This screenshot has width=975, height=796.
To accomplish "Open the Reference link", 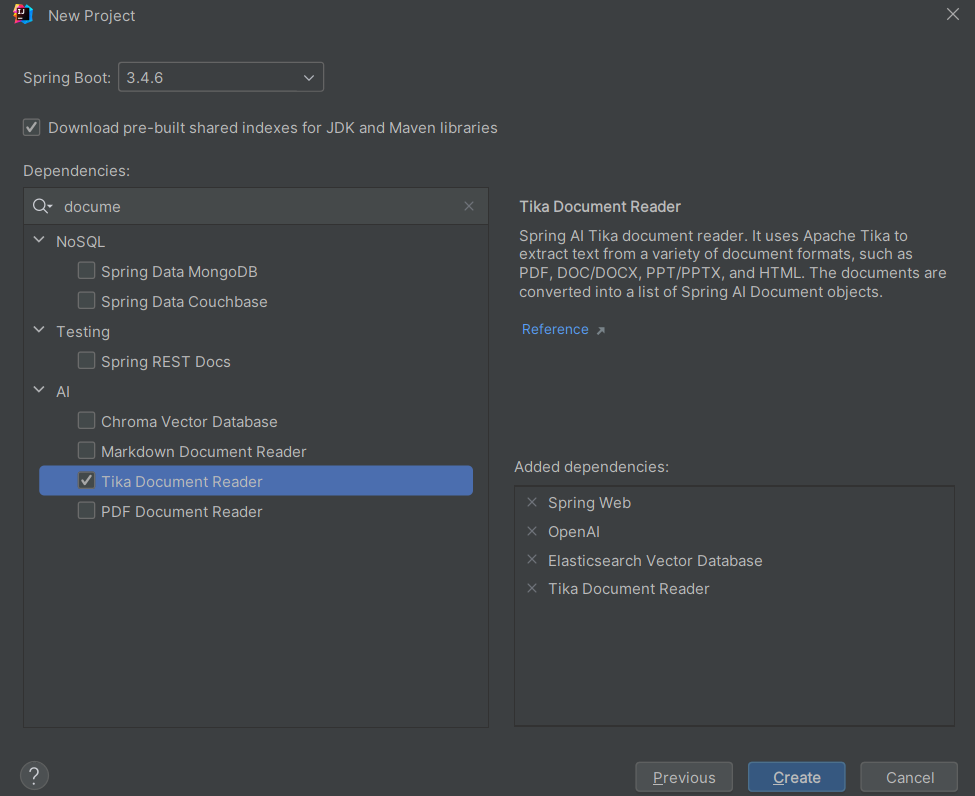I will click(x=555, y=329).
